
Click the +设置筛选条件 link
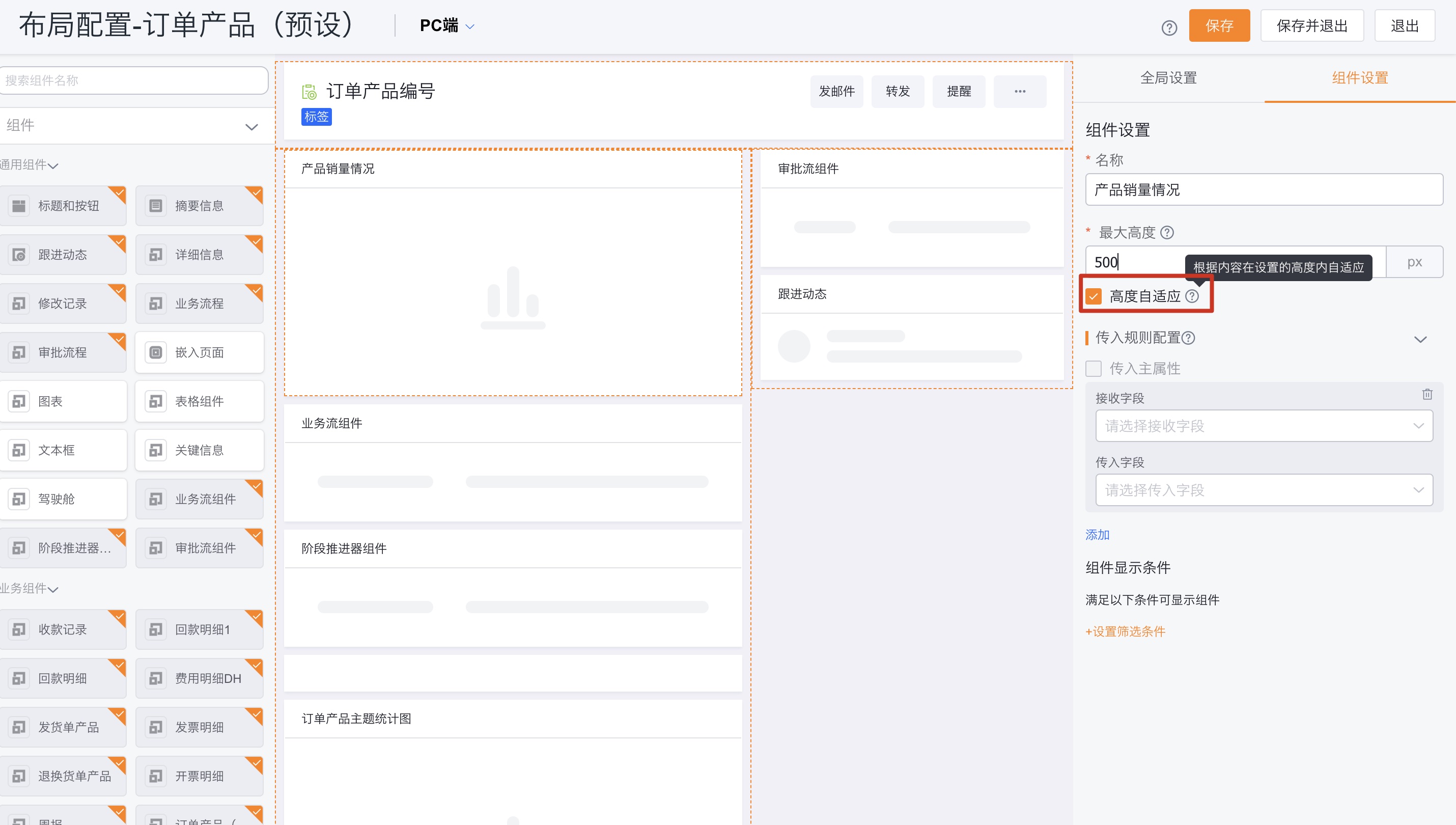click(x=1125, y=631)
